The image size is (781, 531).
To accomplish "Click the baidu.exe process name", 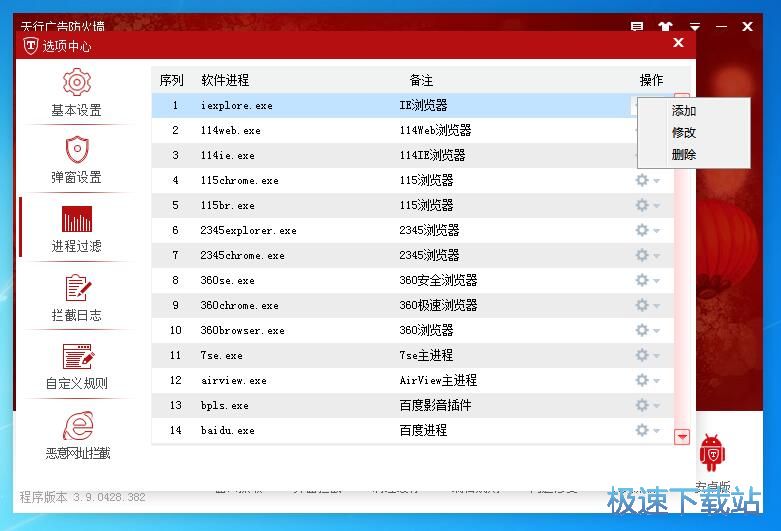I will coord(228,430).
